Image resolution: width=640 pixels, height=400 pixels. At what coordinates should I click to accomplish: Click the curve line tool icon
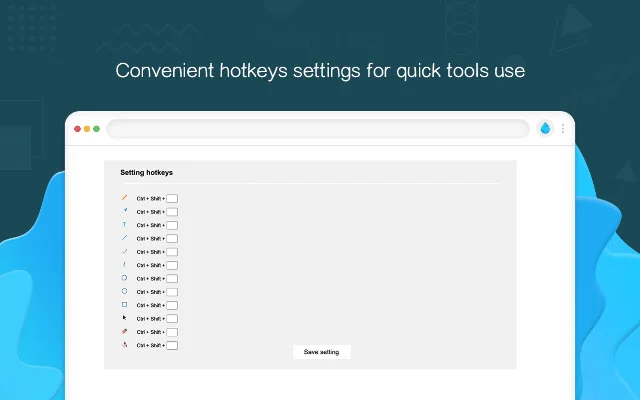124,251
